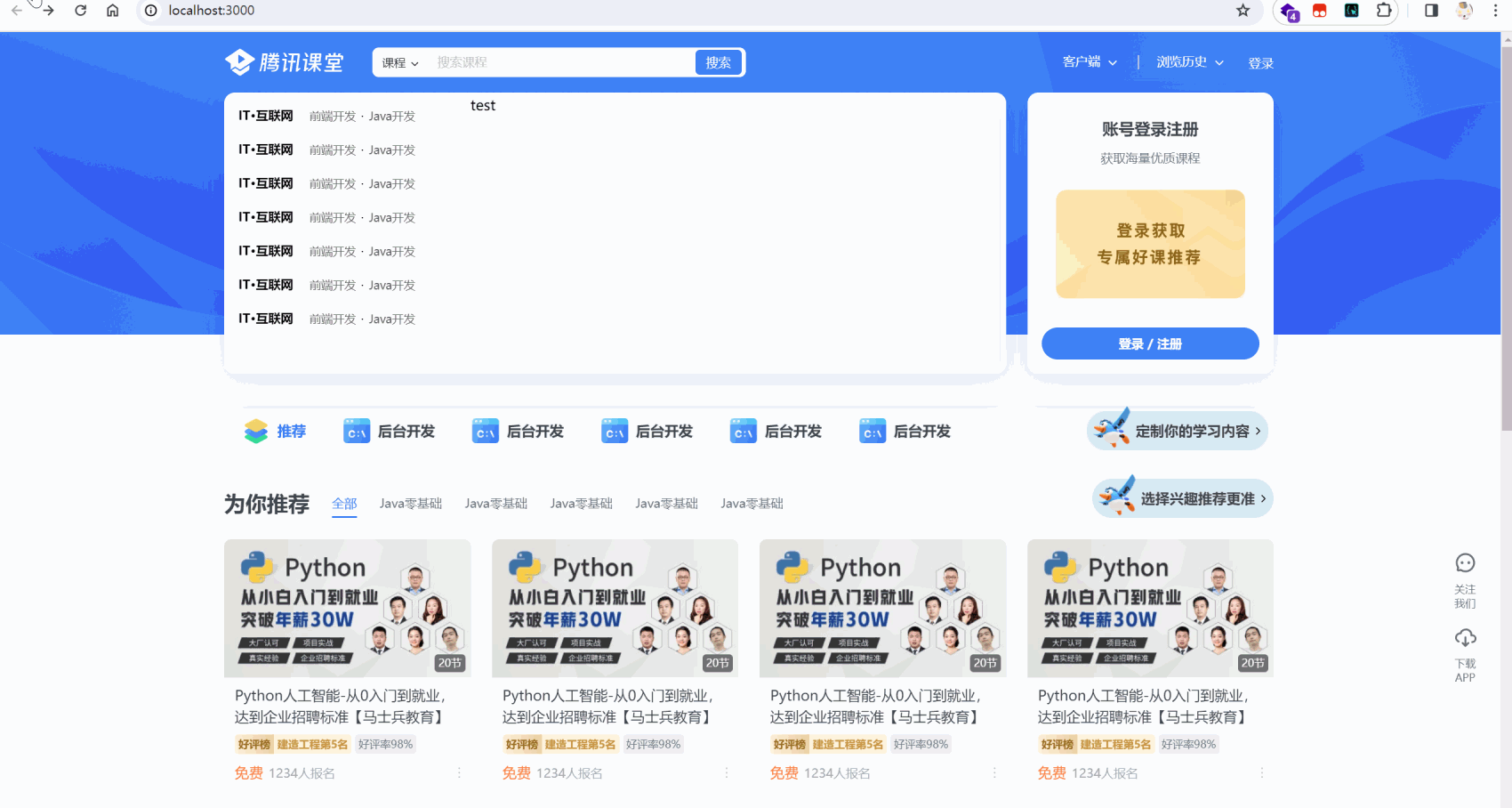
Task: Select the 推荐 category tab
Action: 275,431
